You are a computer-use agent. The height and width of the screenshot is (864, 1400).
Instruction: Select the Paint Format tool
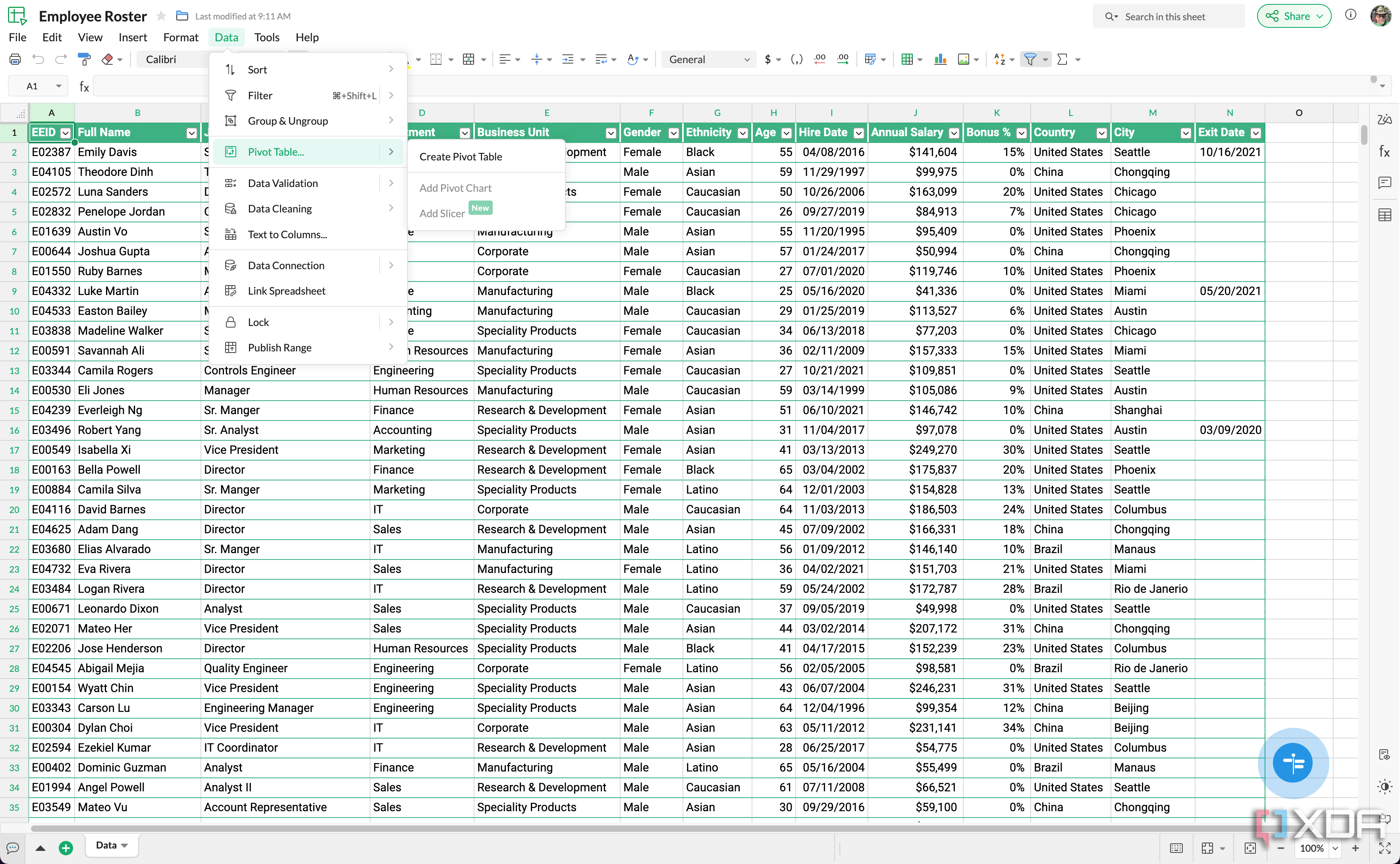click(x=84, y=60)
